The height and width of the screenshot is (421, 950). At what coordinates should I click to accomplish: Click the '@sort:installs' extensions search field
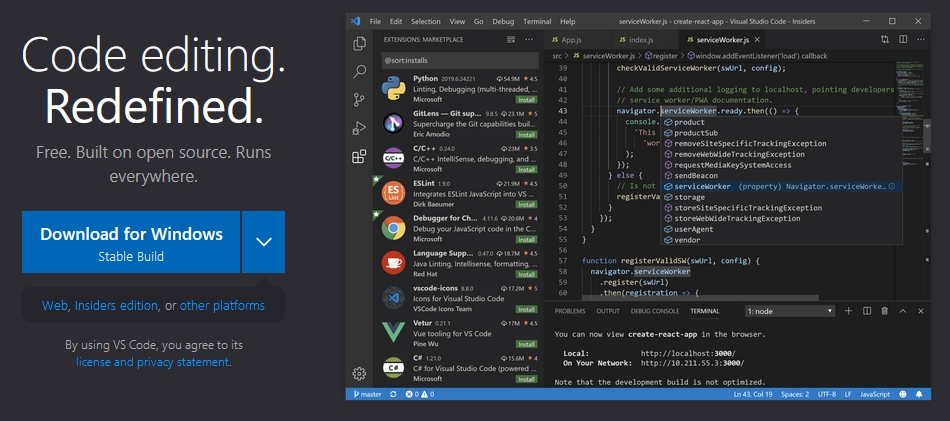[x=460, y=61]
